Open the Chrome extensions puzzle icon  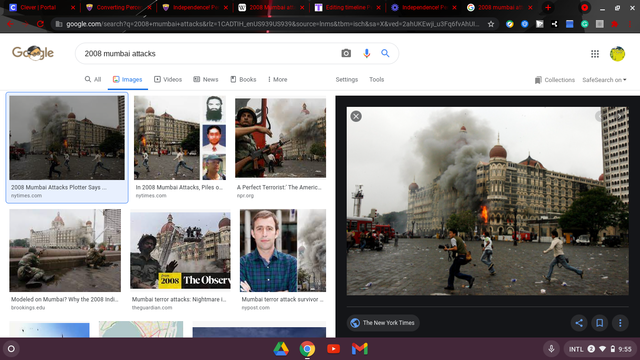point(615,24)
